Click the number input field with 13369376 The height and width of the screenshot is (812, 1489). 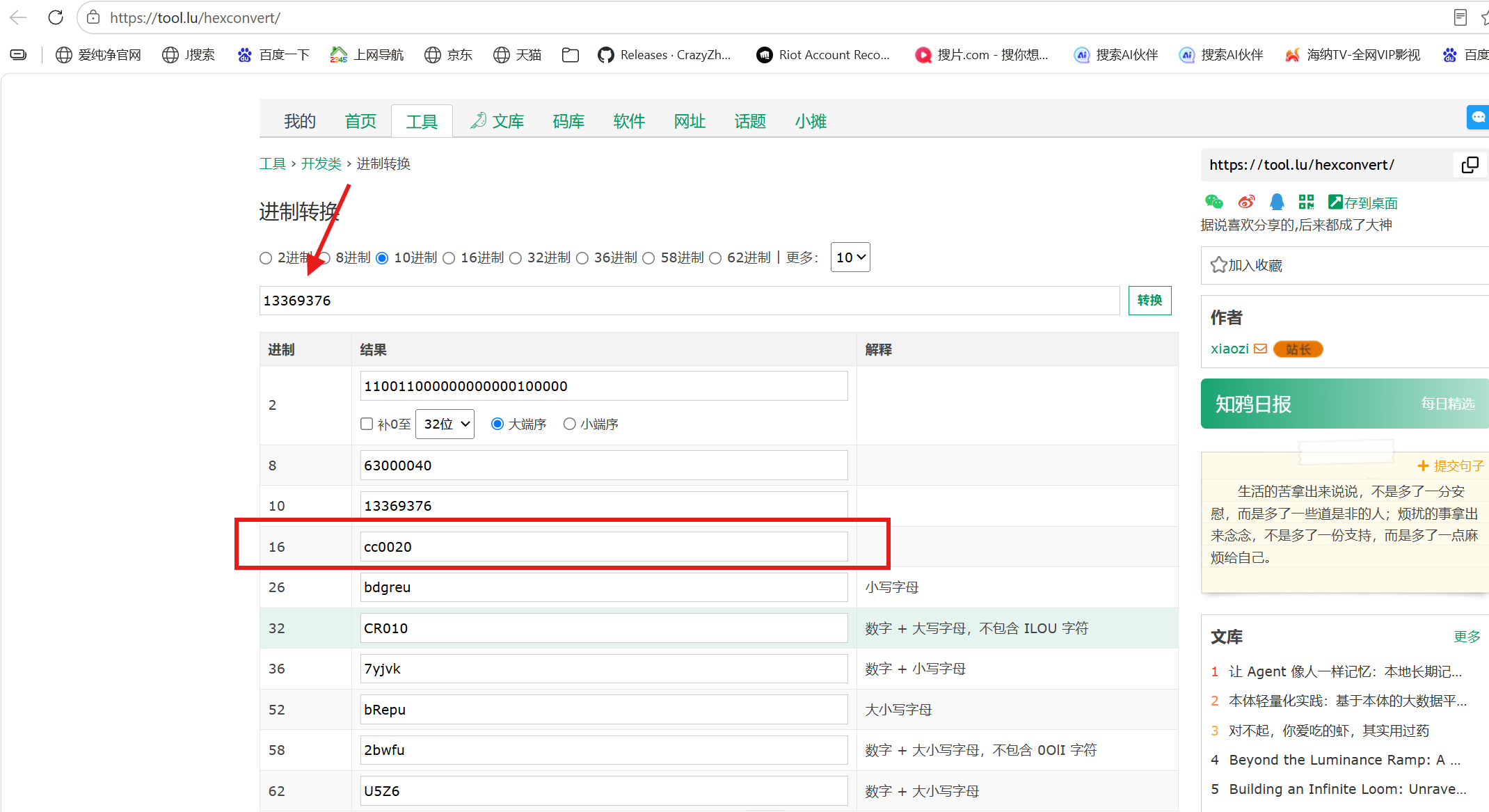coord(690,301)
